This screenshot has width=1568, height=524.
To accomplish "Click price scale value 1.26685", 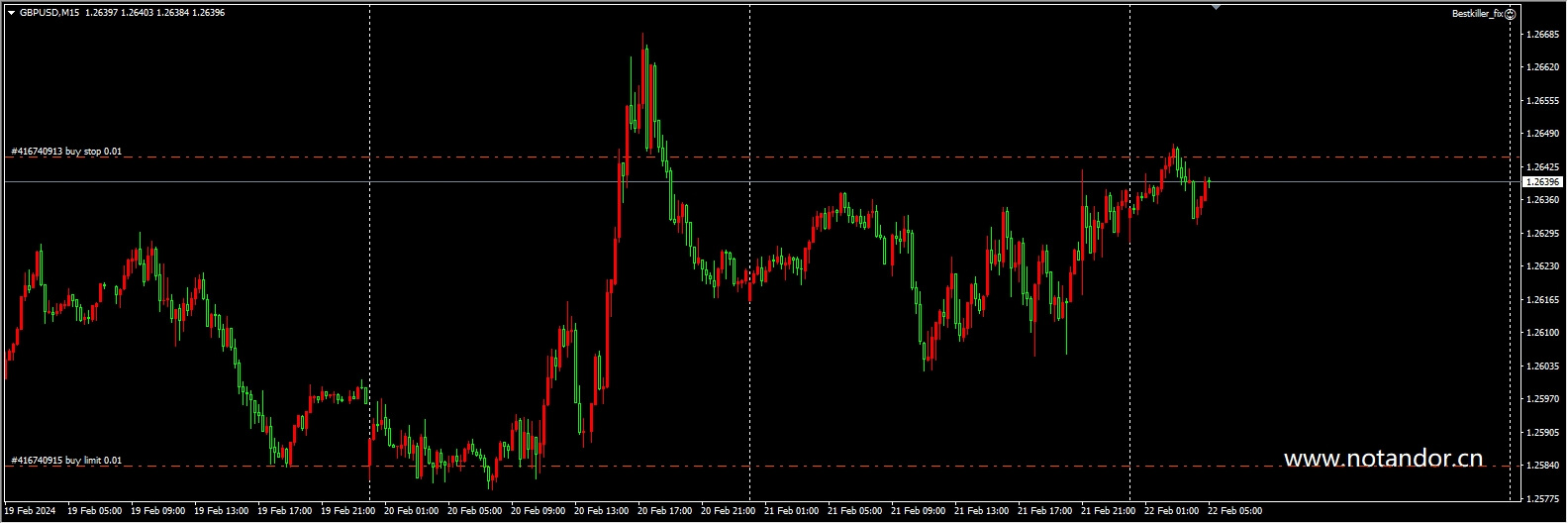I will (1543, 34).
